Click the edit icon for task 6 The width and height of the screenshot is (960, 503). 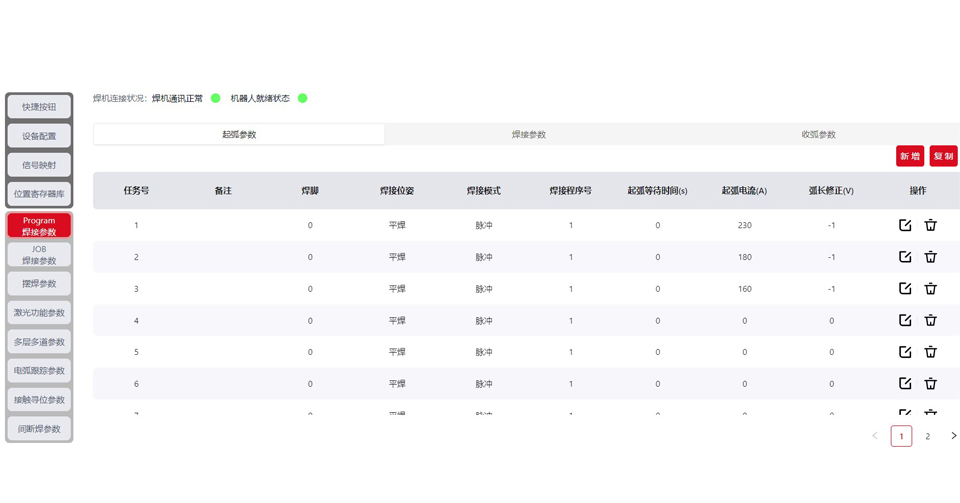pyautogui.click(x=905, y=383)
